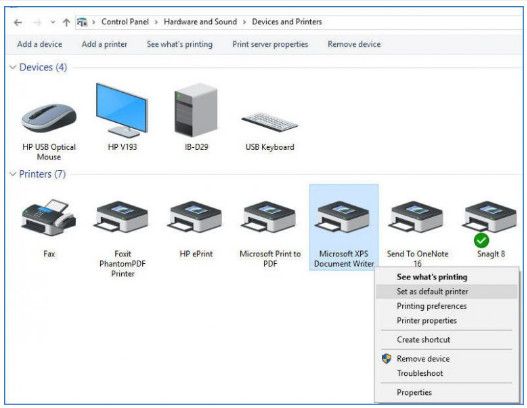Click the back navigation arrow
The width and height of the screenshot is (527, 408).
coord(18,23)
